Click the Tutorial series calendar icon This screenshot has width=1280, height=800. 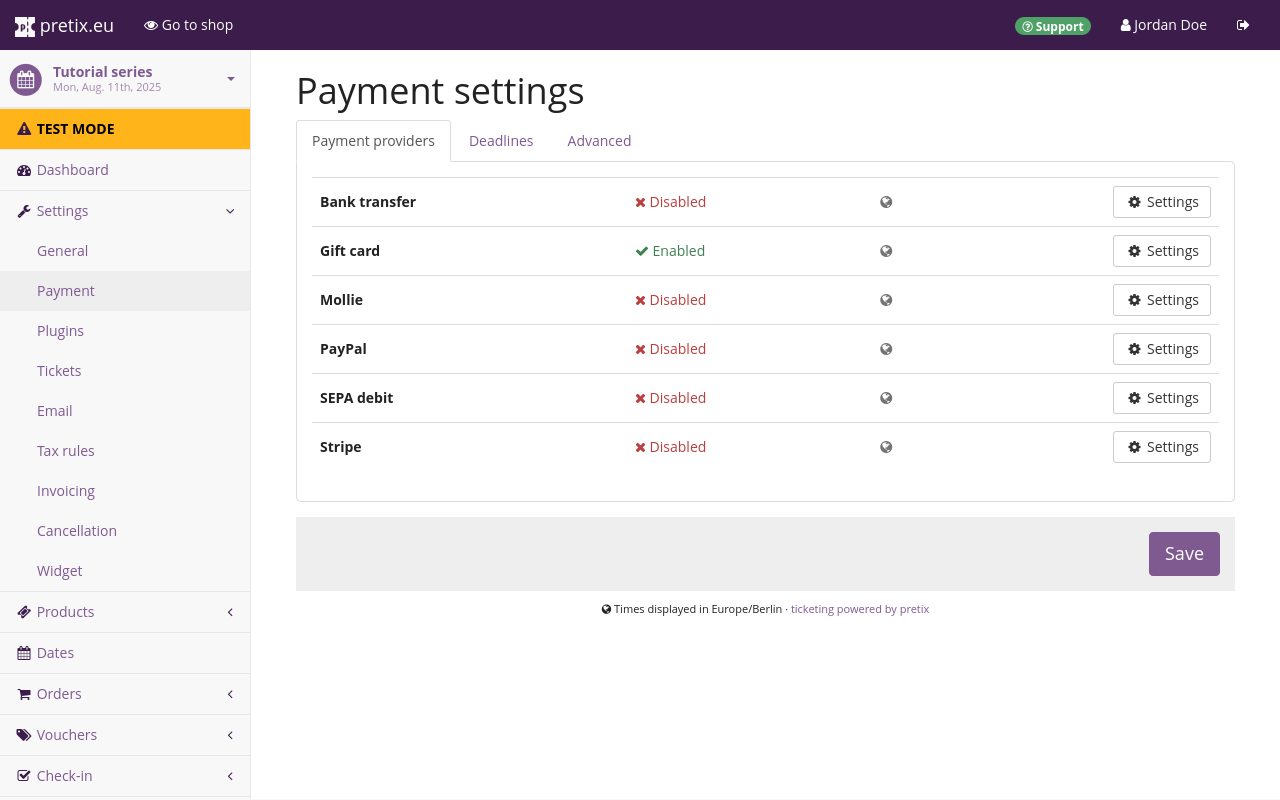25,79
